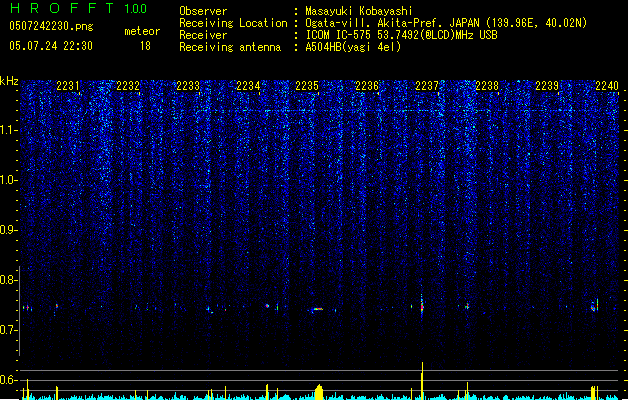Click the 2237 time marker

click(427, 86)
